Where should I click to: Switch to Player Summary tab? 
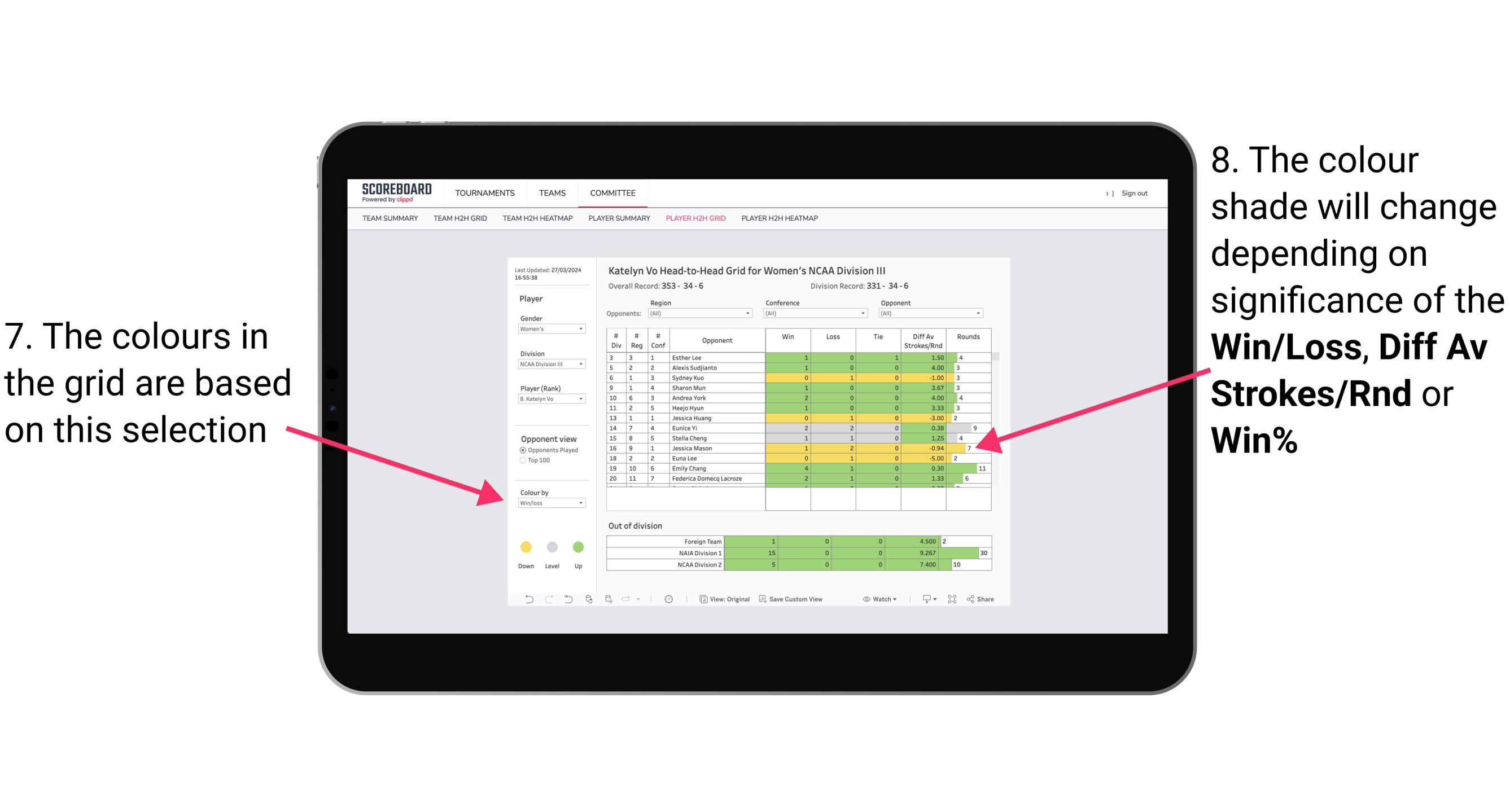click(x=617, y=221)
